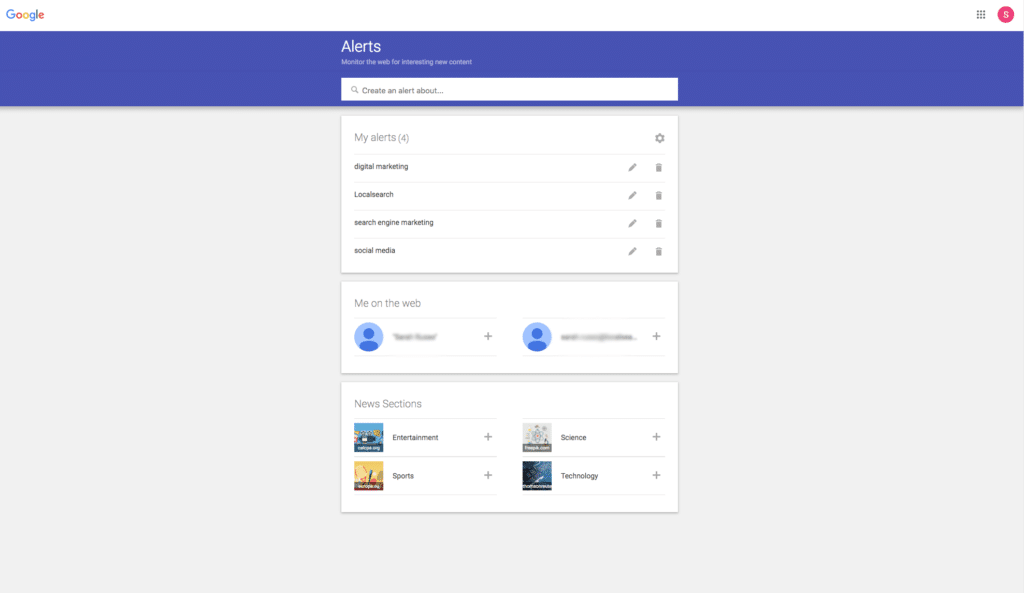Add alert for the first Me on the web profile
1024x593 pixels.
(488, 337)
